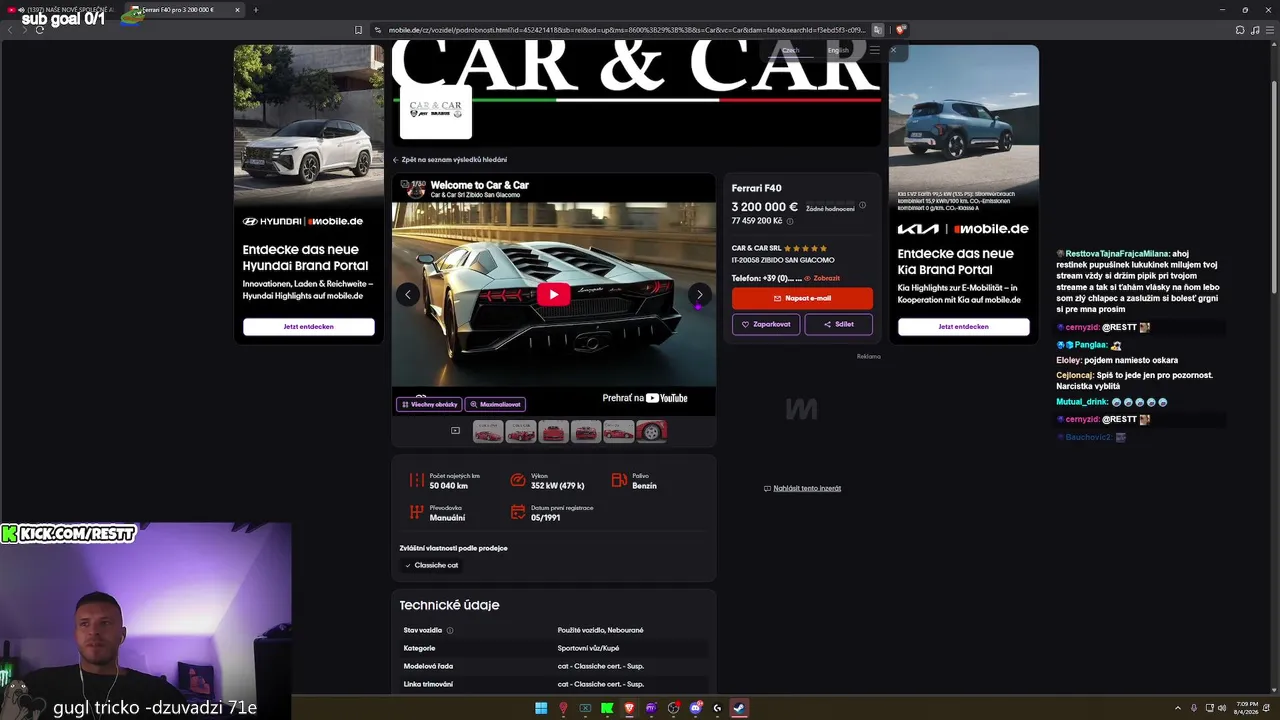Viewport: 1280px width, 720px height.
Task: Open Discord from taskbar
Action: tap(695, 708)
